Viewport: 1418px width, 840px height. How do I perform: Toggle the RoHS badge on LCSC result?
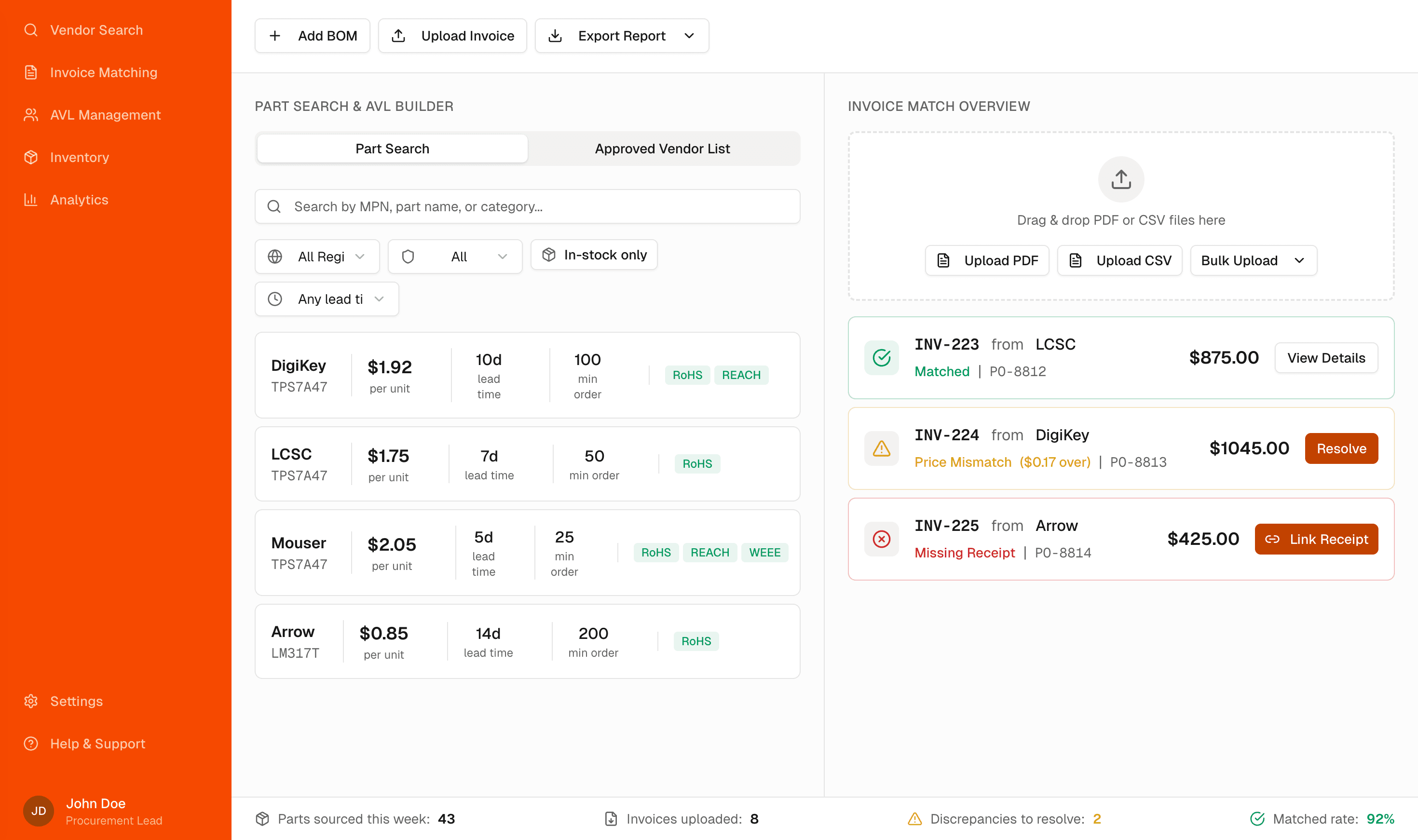point(697,463)
